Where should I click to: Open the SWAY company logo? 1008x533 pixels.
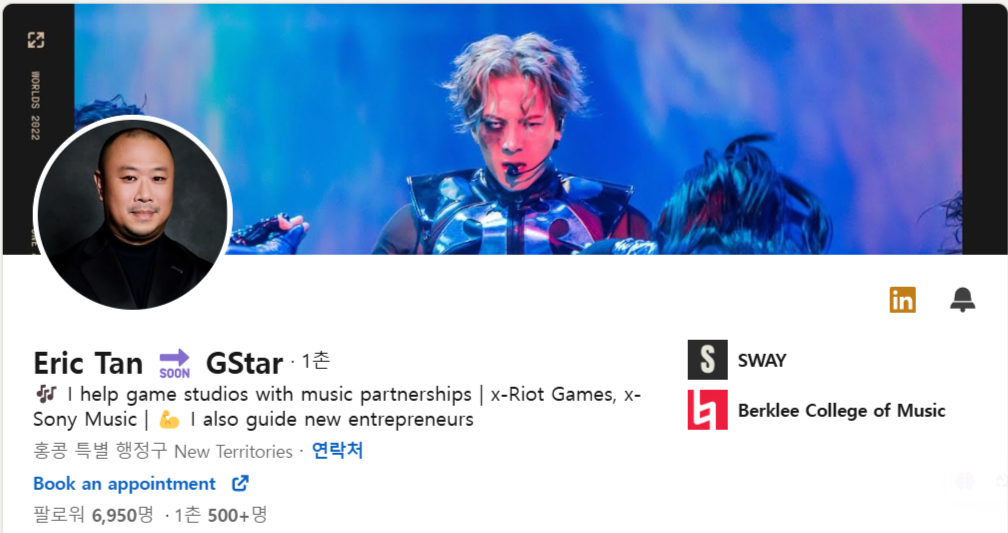(707, 360)
